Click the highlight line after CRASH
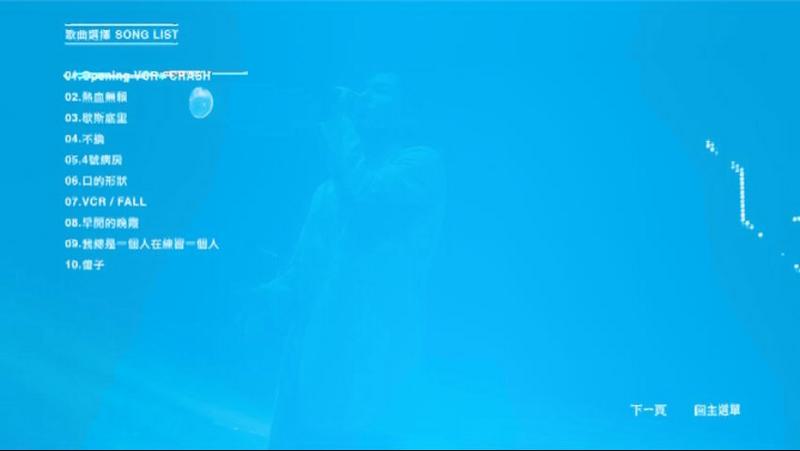 click(231, 73)
